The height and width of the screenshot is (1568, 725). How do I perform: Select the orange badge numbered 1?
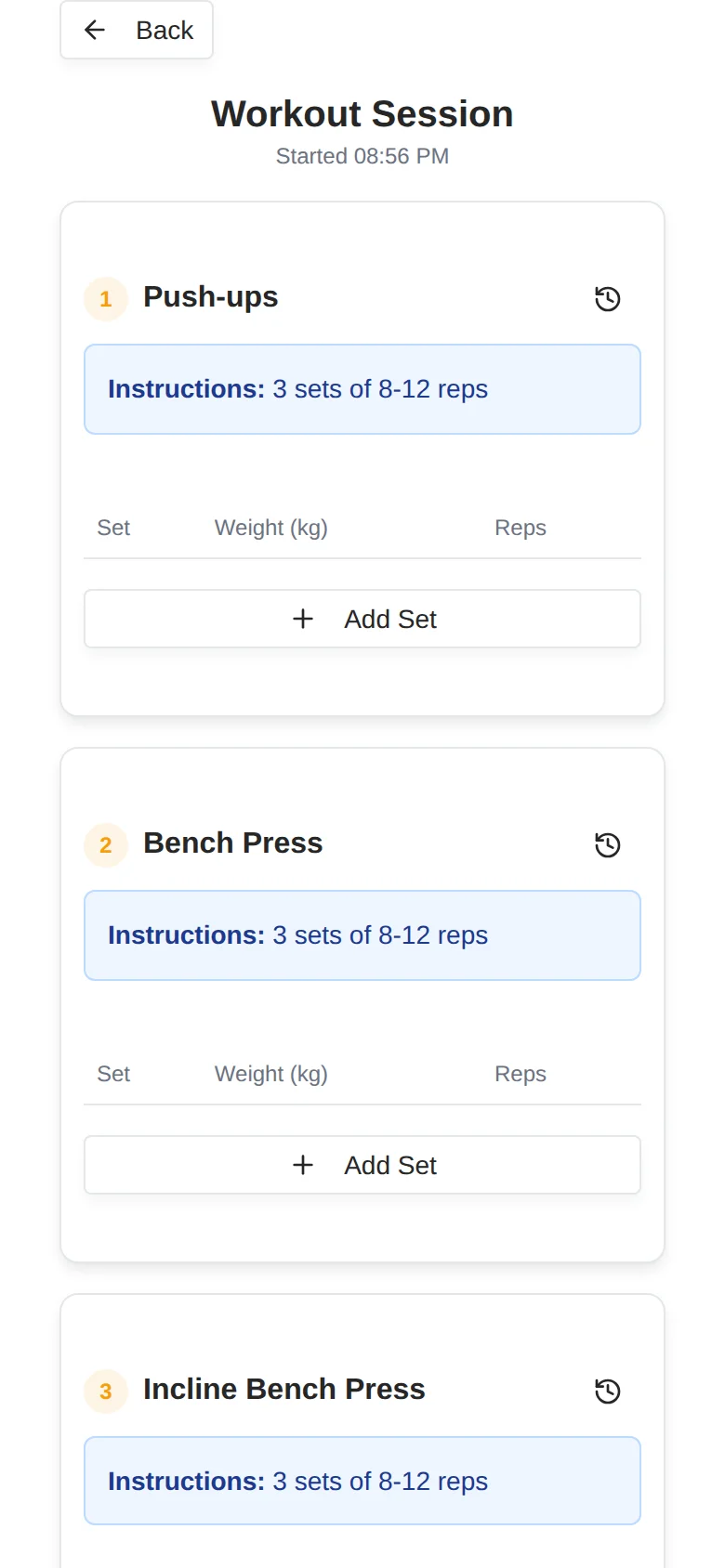(105, 299)
